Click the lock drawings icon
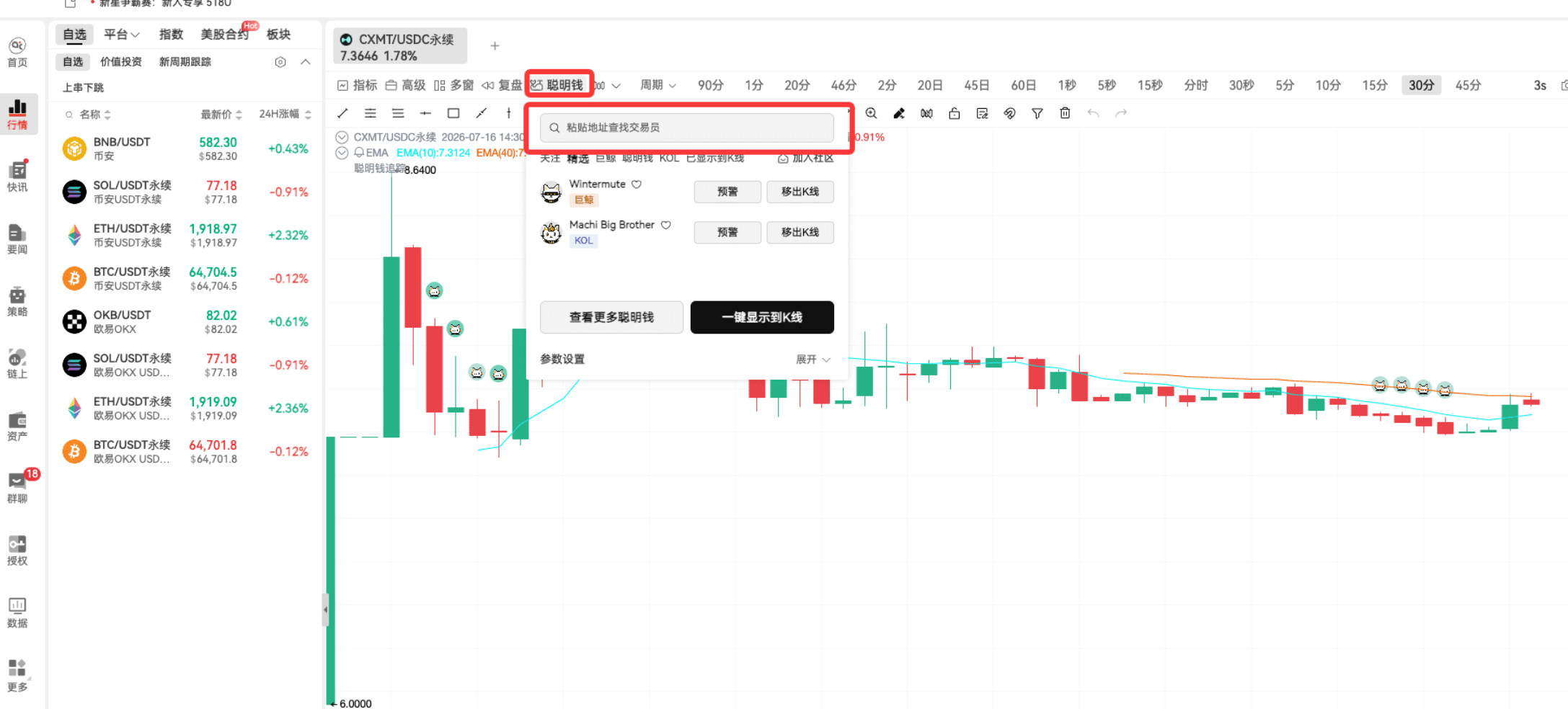Image resolution: width=1568 pixels, height=709 pixels. pos(954,113)
